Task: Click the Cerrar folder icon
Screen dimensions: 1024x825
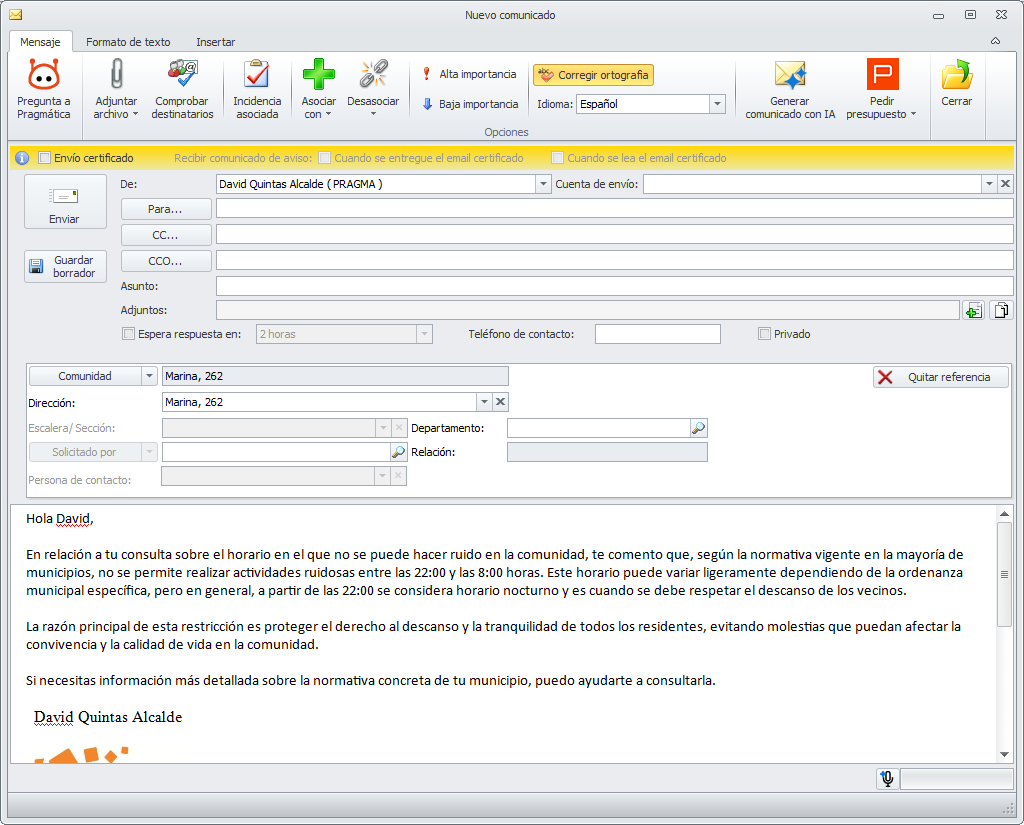Action: 956,76
